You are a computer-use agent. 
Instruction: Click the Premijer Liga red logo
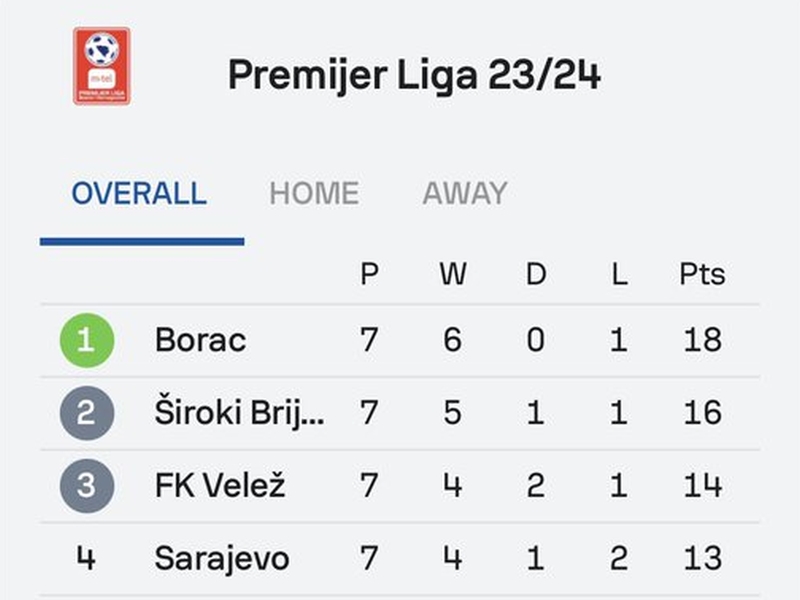pyautogui.click(x=102, y=66)
